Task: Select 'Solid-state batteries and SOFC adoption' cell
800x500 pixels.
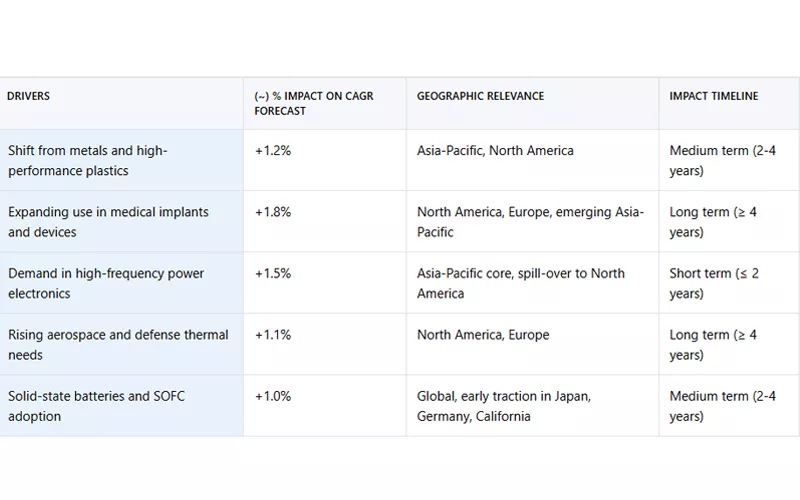Action: pyautogui.click(x=96, y=406)
